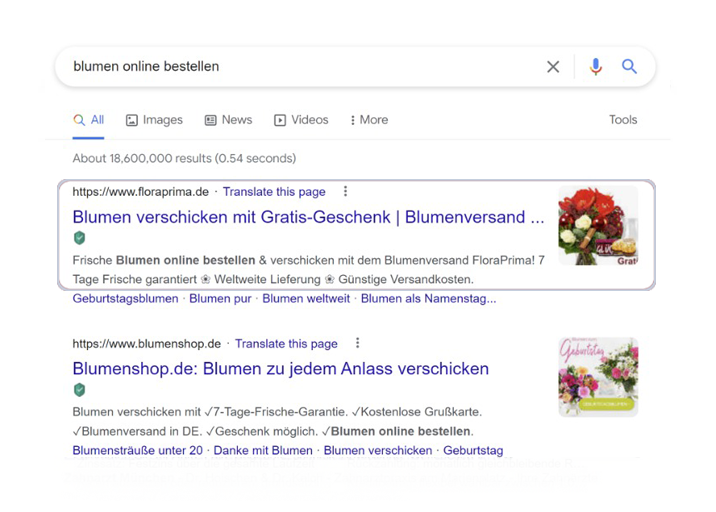Switch to the Images tab
Image resolution: width=716 pixels, height=512 pixels.
(154, 120)
